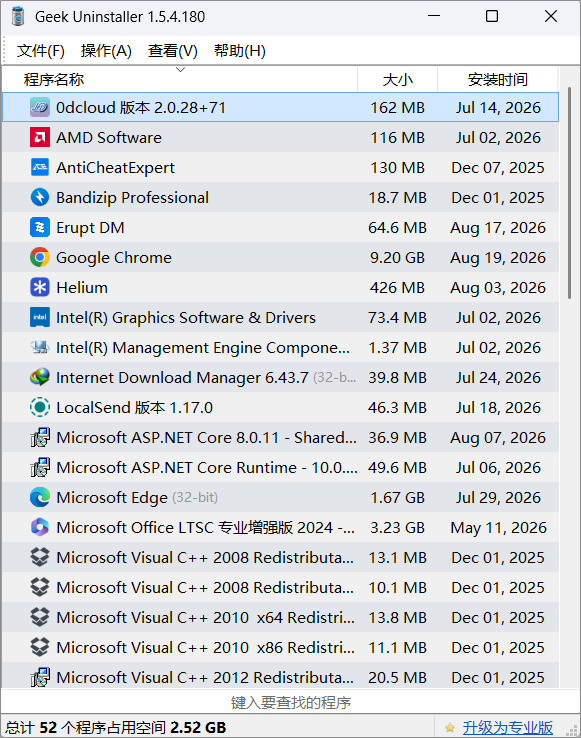Click the 162 MB size of 0dcloud
581x738 pixels.
tap(397, 108)
